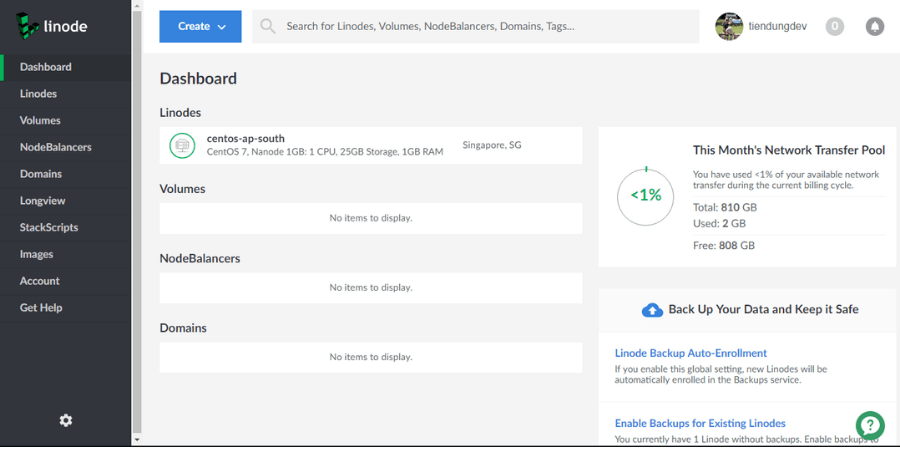The width and height of the screenshot is (900, 450).
Task: Select Longview in the sidebar
Action: [x=65, y=201]
